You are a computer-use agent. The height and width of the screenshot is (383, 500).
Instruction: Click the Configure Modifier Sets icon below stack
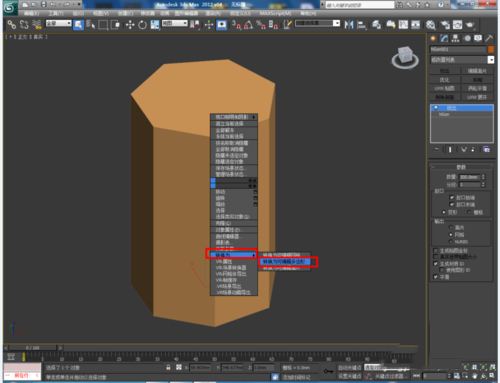tap(486, 149)
